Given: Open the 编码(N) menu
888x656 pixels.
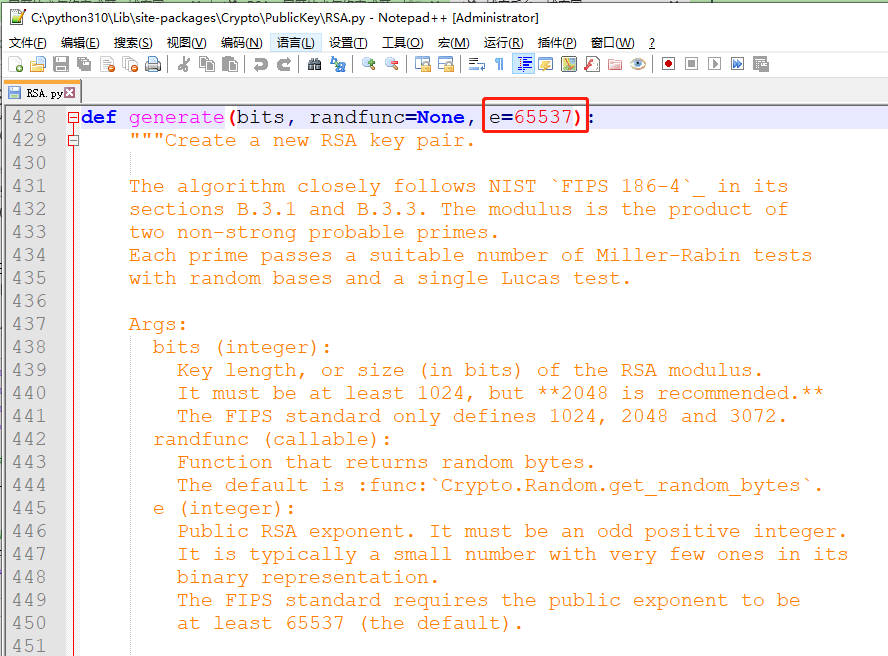Looking at the screenshot, I should pos(242,43).
